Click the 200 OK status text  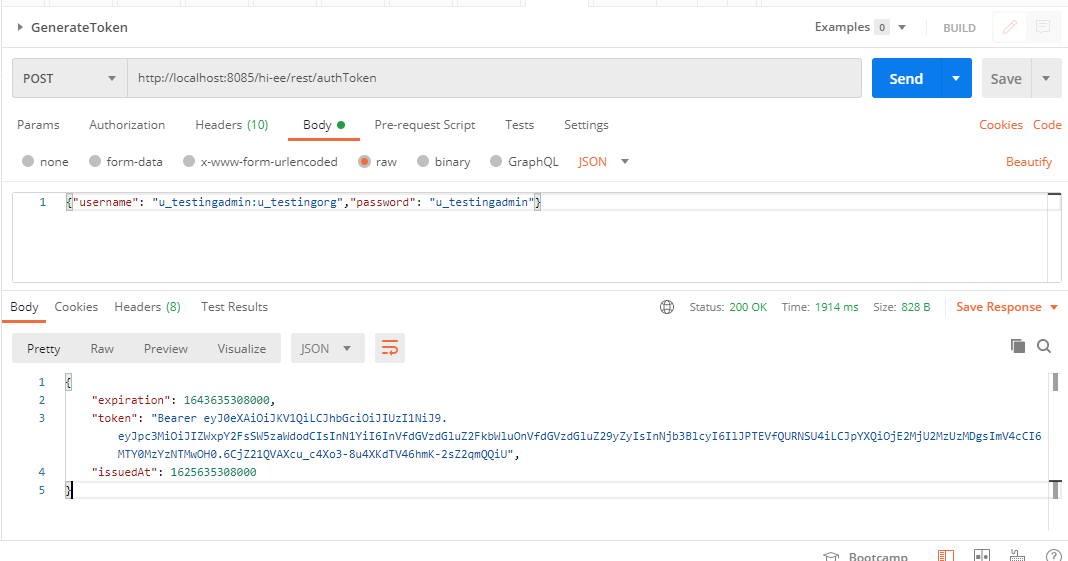click(x=748, y=307)
